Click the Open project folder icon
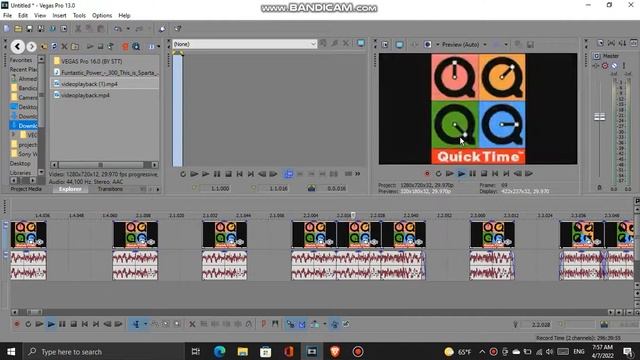 coord(18,29)
